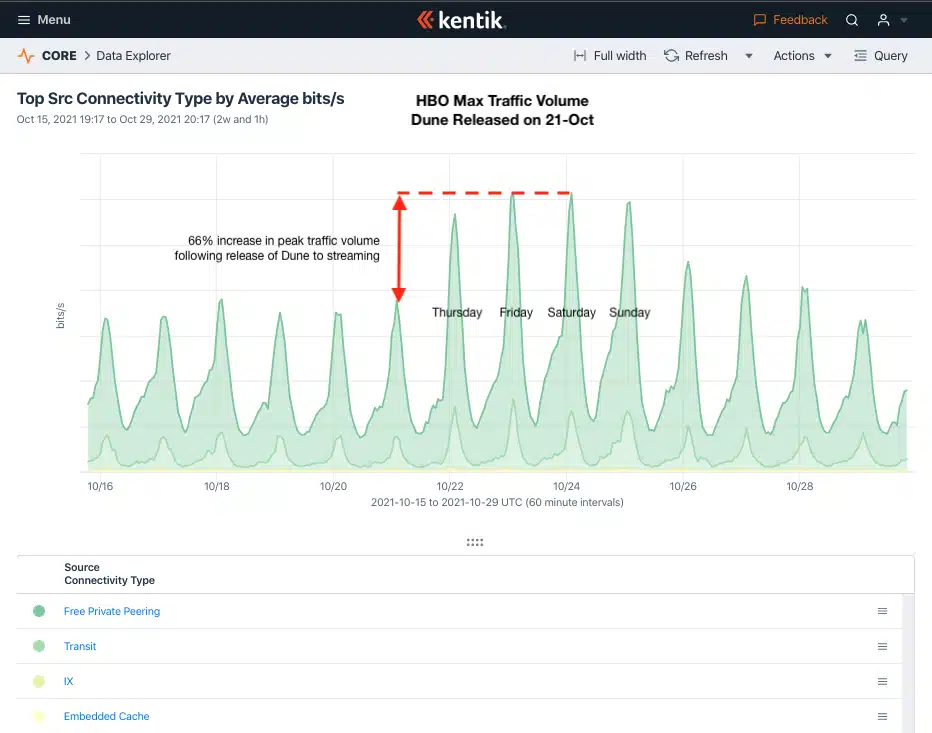932x733 pixels.
Task: Open row menu for IX
Action: [883, 681]
